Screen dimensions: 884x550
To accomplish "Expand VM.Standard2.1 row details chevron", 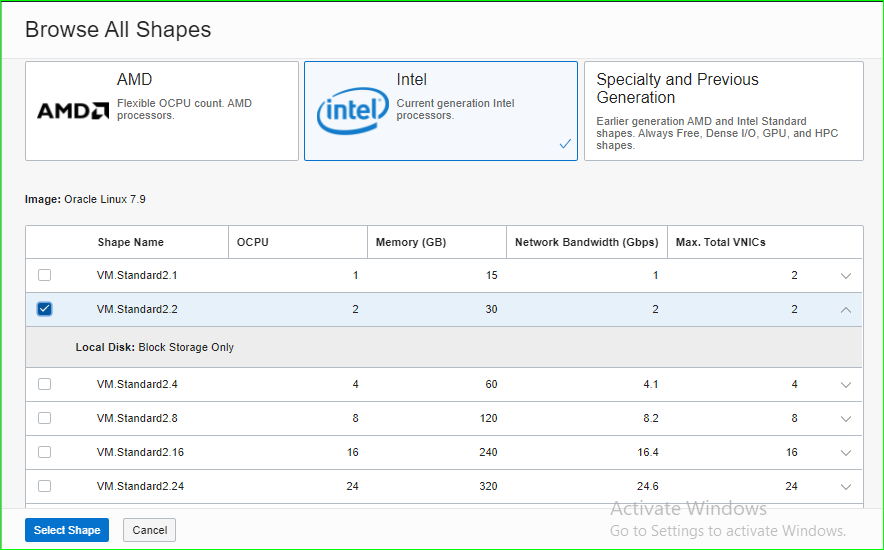I will [846, 276].
